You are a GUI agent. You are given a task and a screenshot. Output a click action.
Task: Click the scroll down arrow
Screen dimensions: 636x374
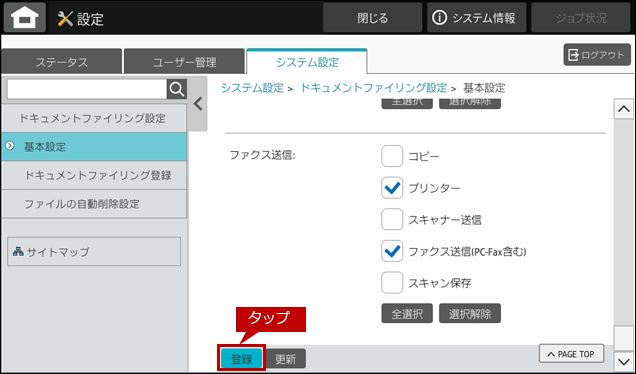click(x=623, y=361)
